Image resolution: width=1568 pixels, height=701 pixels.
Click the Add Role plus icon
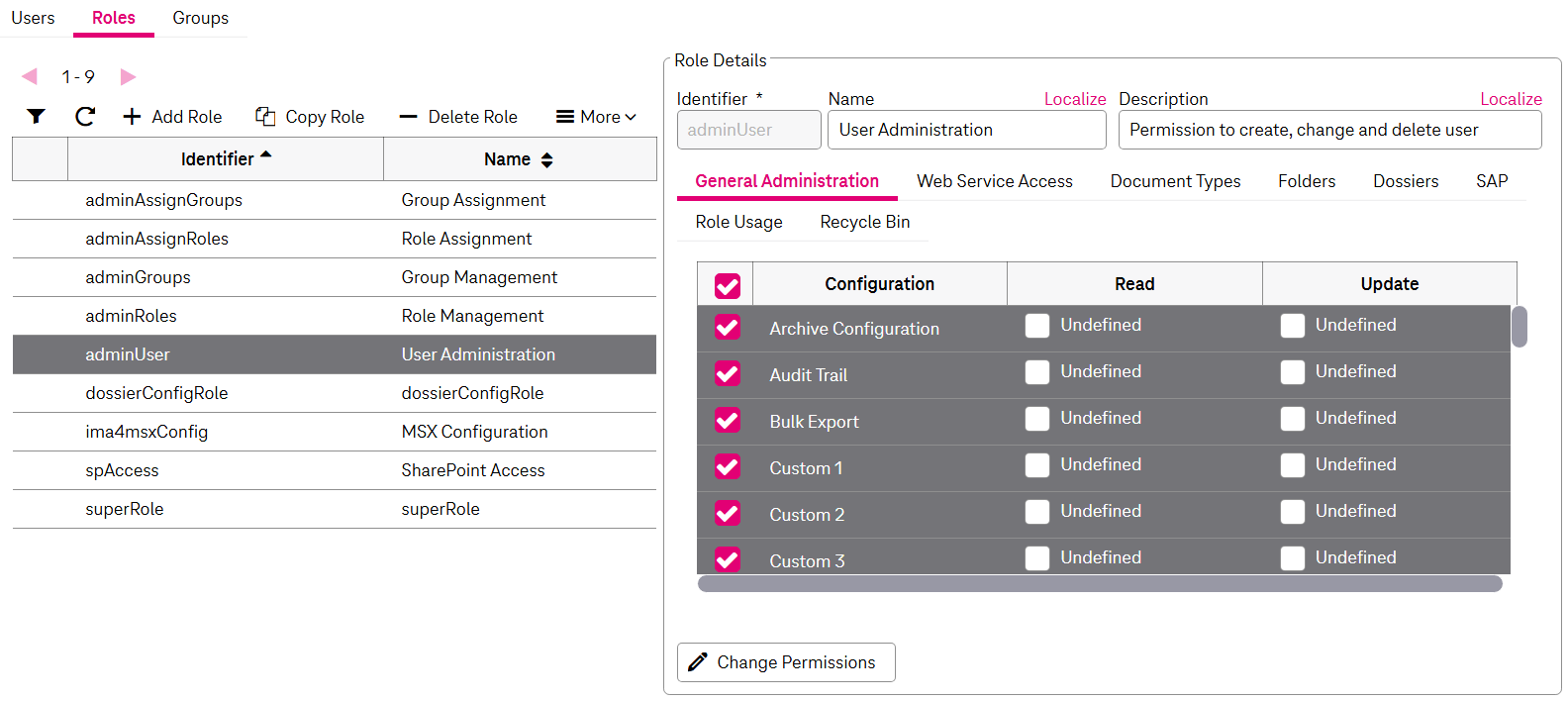click(x=132, y=117)
